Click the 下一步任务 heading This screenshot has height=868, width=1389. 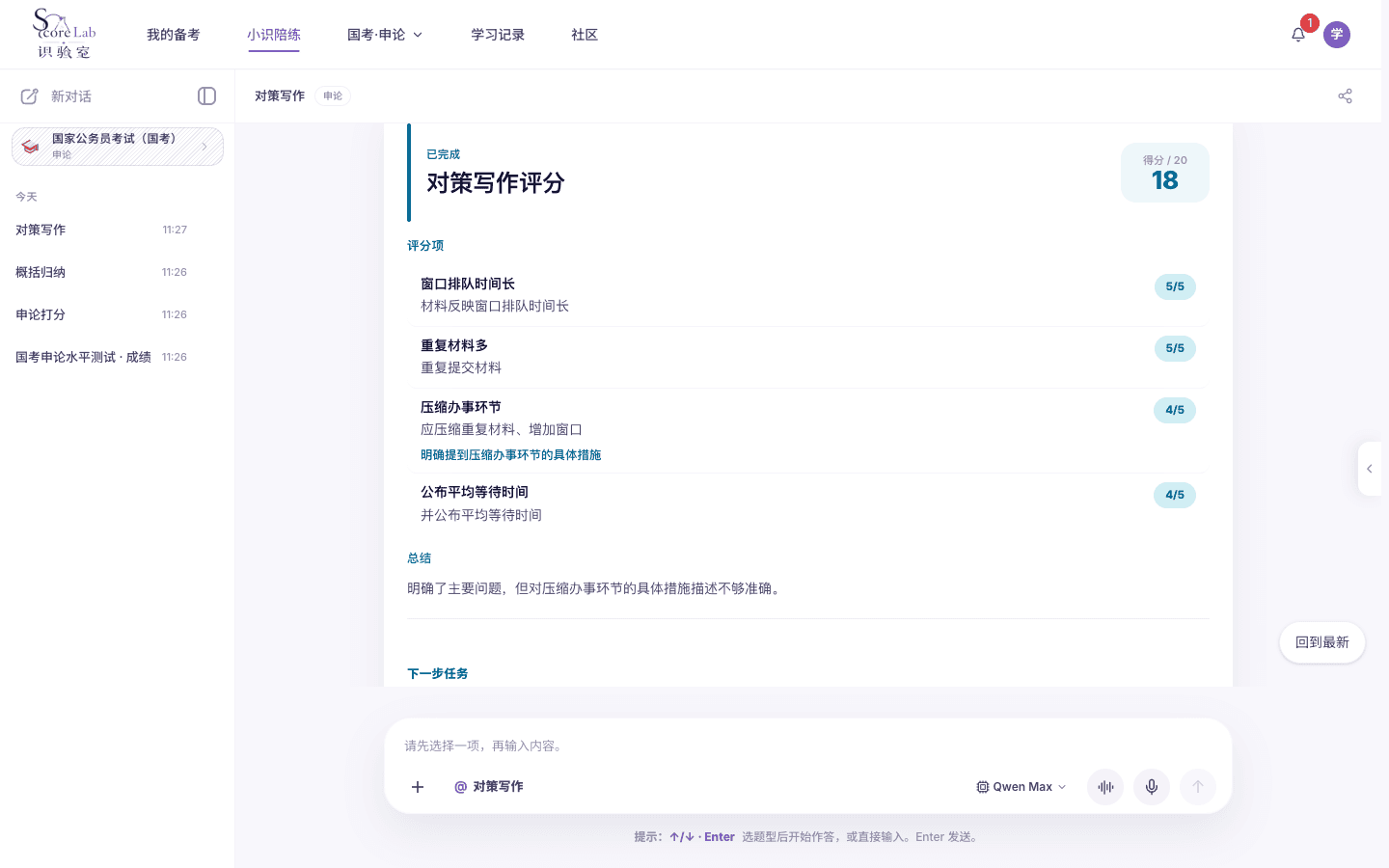pyautogui.click(x=438, y=674)
